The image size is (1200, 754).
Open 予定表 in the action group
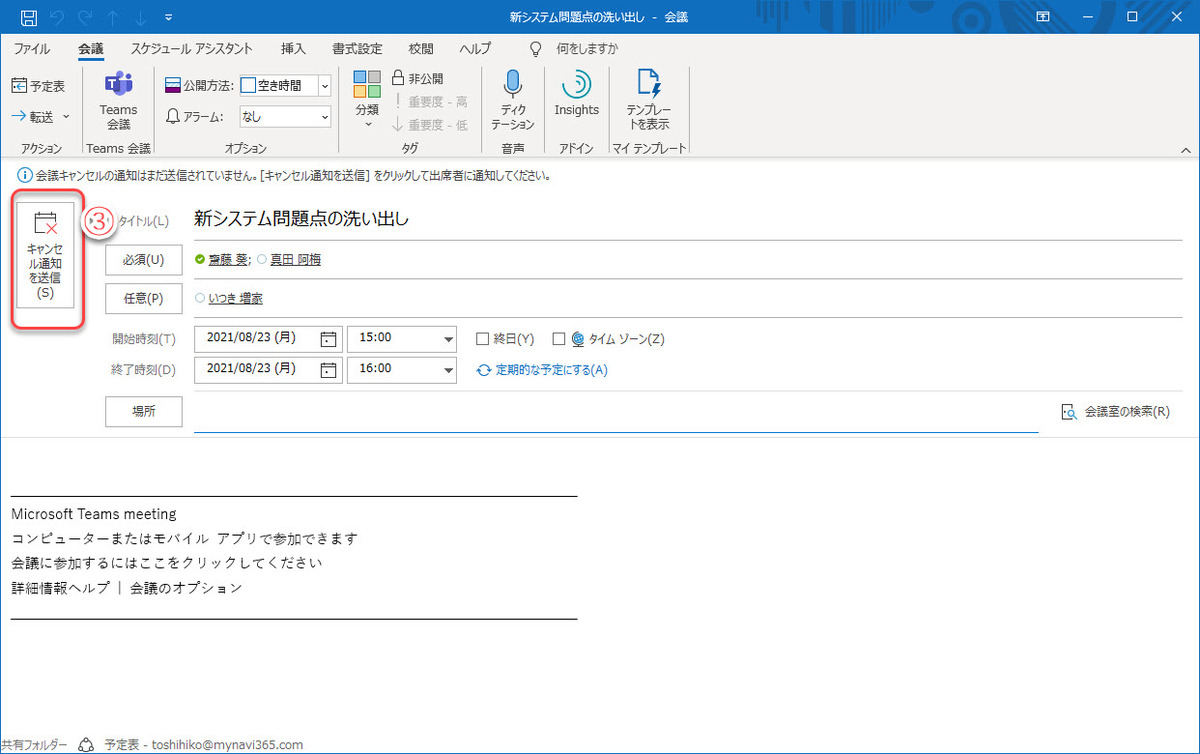click(x=39, y=86)
